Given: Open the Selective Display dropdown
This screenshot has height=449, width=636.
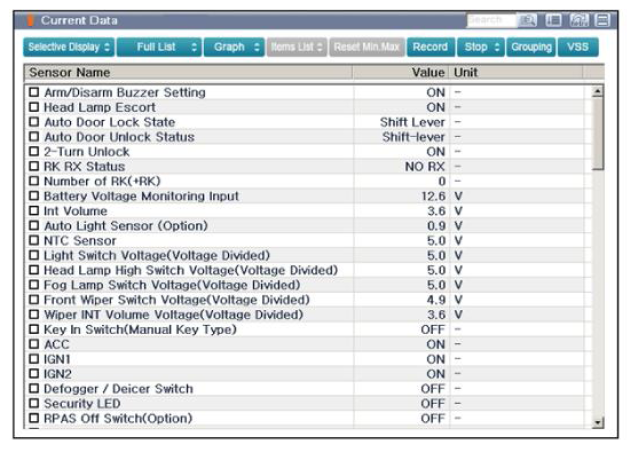Looking at the screenshot, I should point(69,47).
